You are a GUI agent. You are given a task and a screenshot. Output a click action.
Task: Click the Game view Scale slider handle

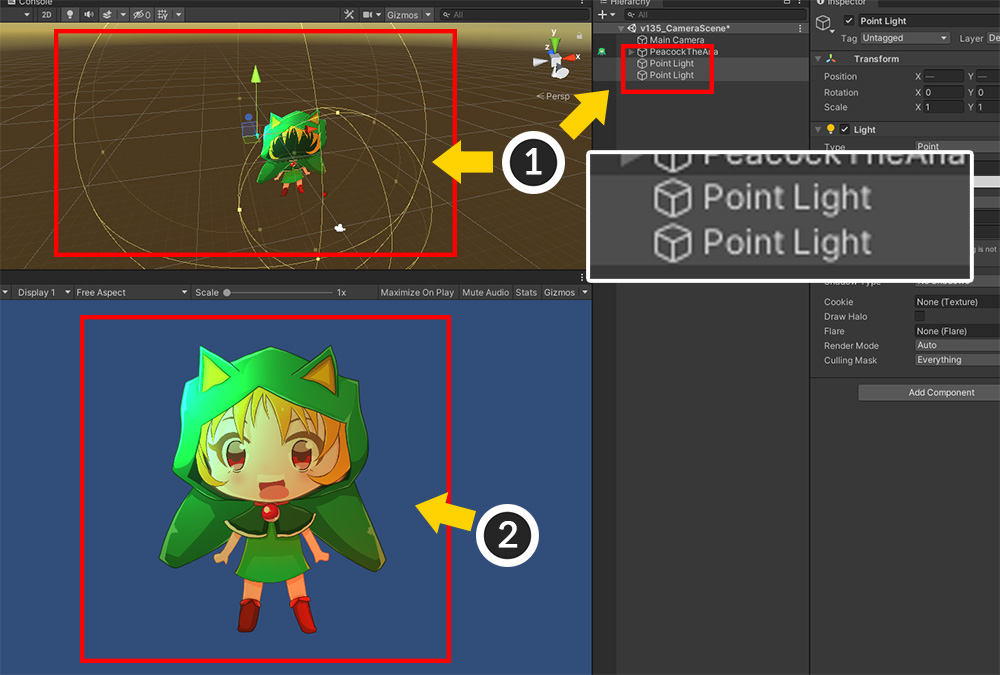[x=226, y=292]
